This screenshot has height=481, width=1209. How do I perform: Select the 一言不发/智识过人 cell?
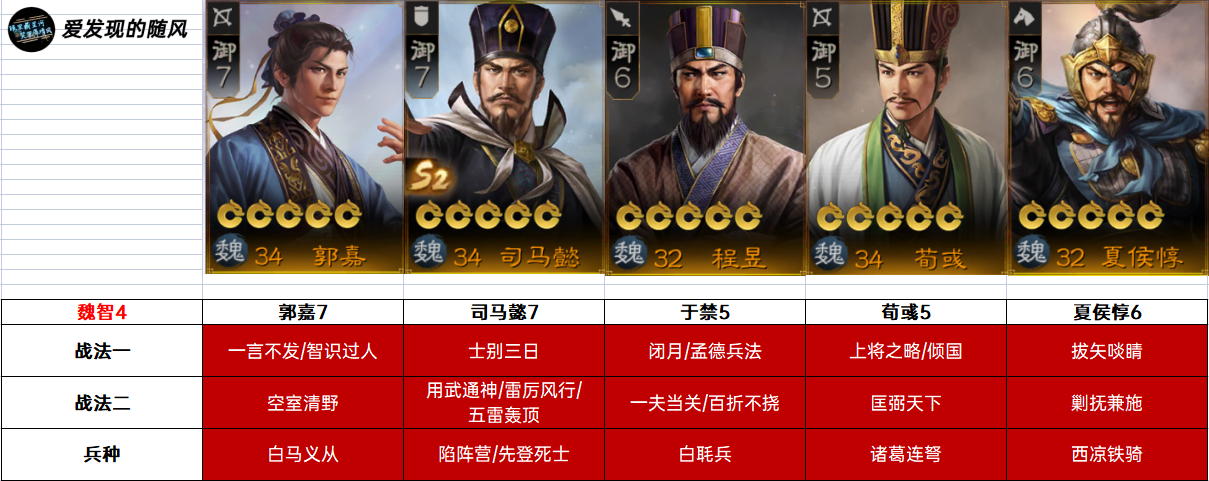point(303,351)
